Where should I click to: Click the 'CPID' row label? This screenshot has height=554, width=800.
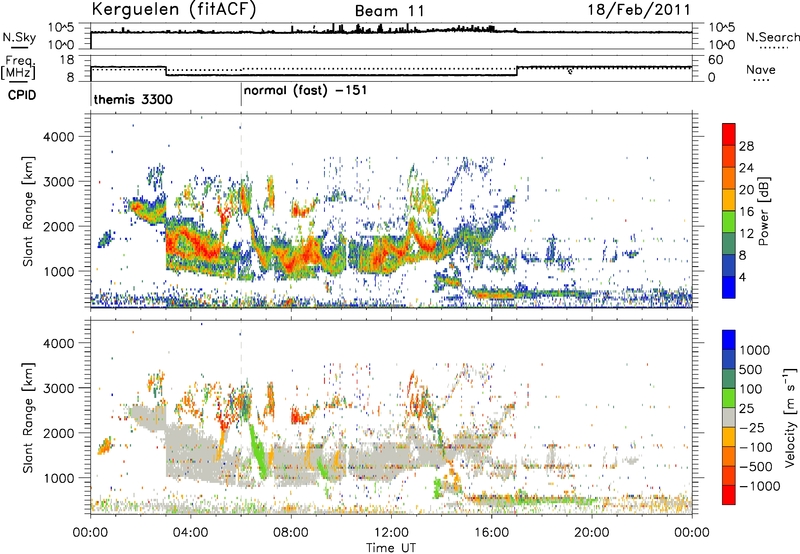(22, 95)
